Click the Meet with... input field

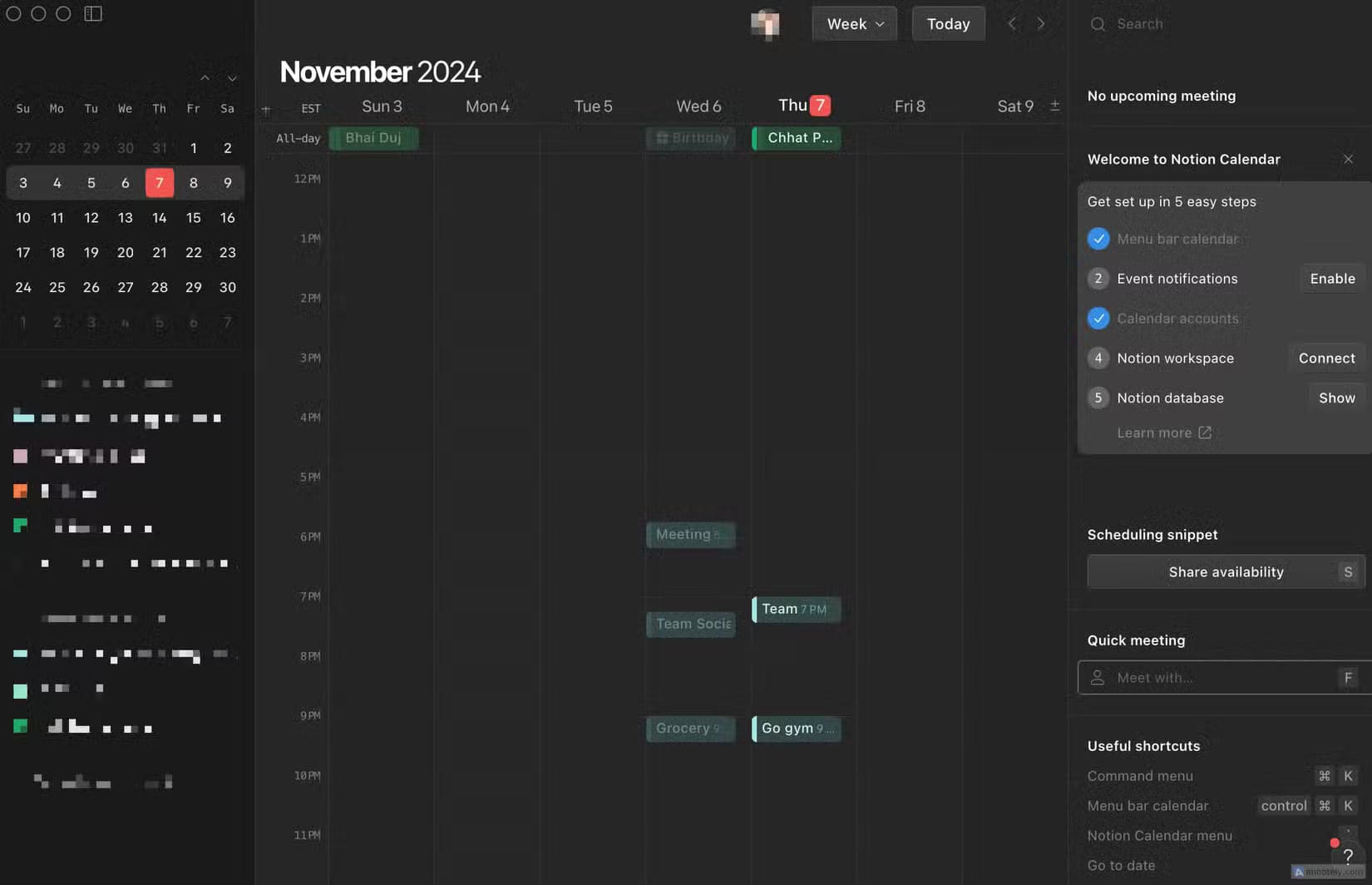click(1224, 678)
